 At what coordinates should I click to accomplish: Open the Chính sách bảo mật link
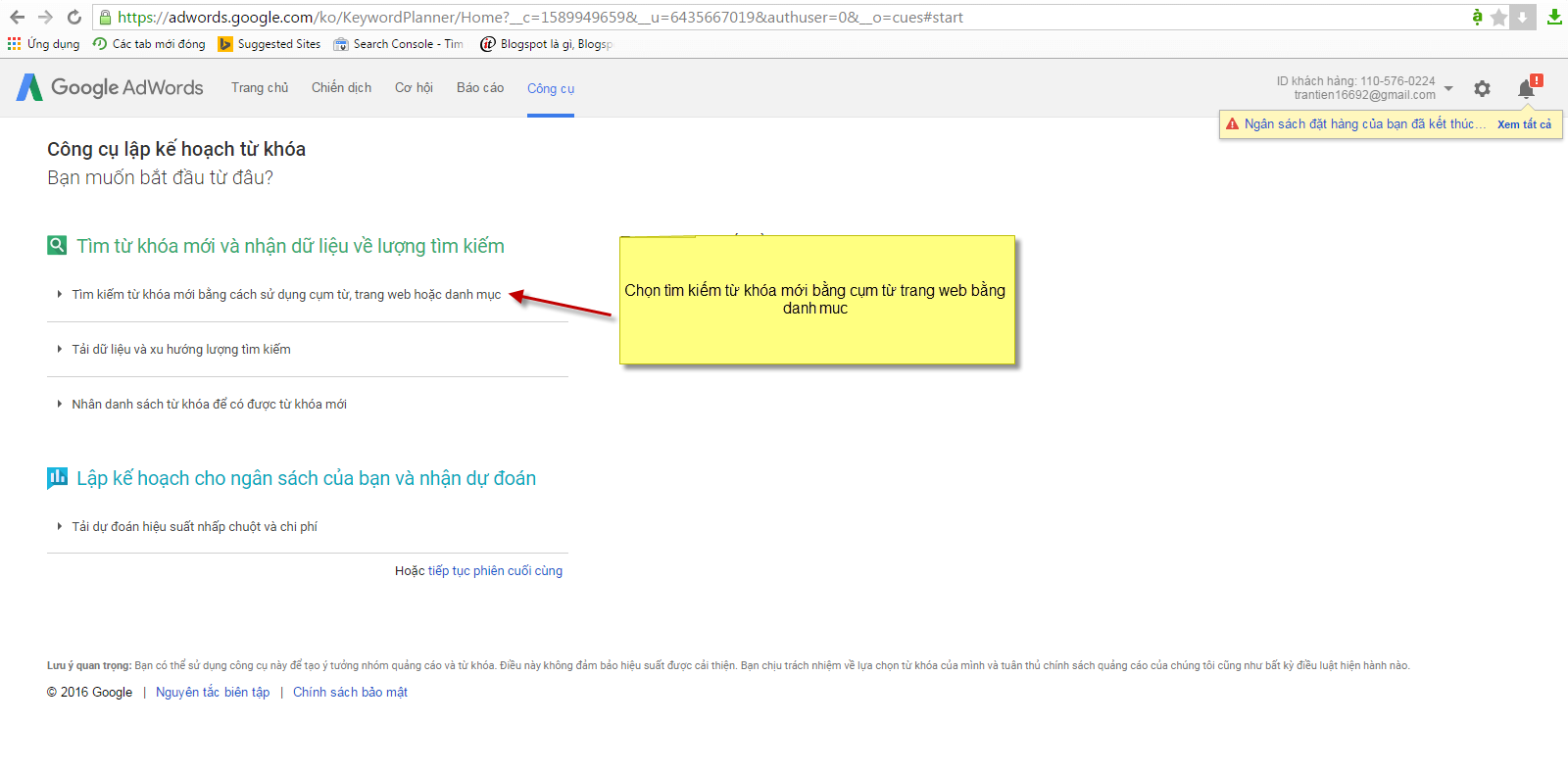350,693
